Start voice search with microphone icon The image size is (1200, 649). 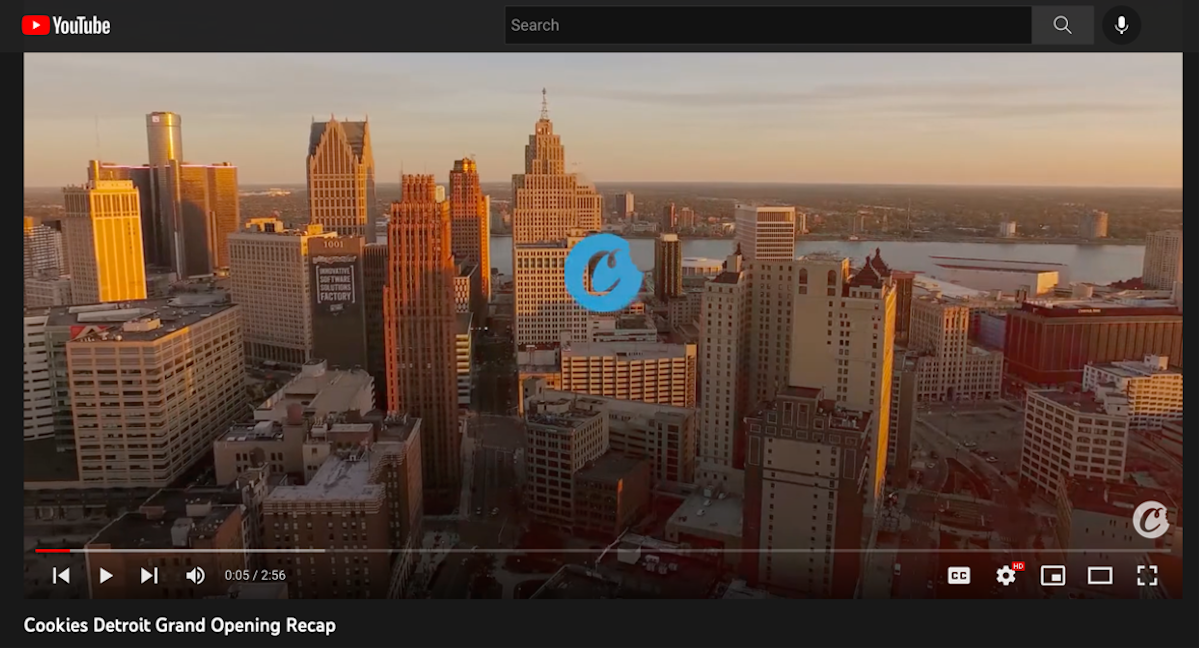click(x=1122, y=25)
